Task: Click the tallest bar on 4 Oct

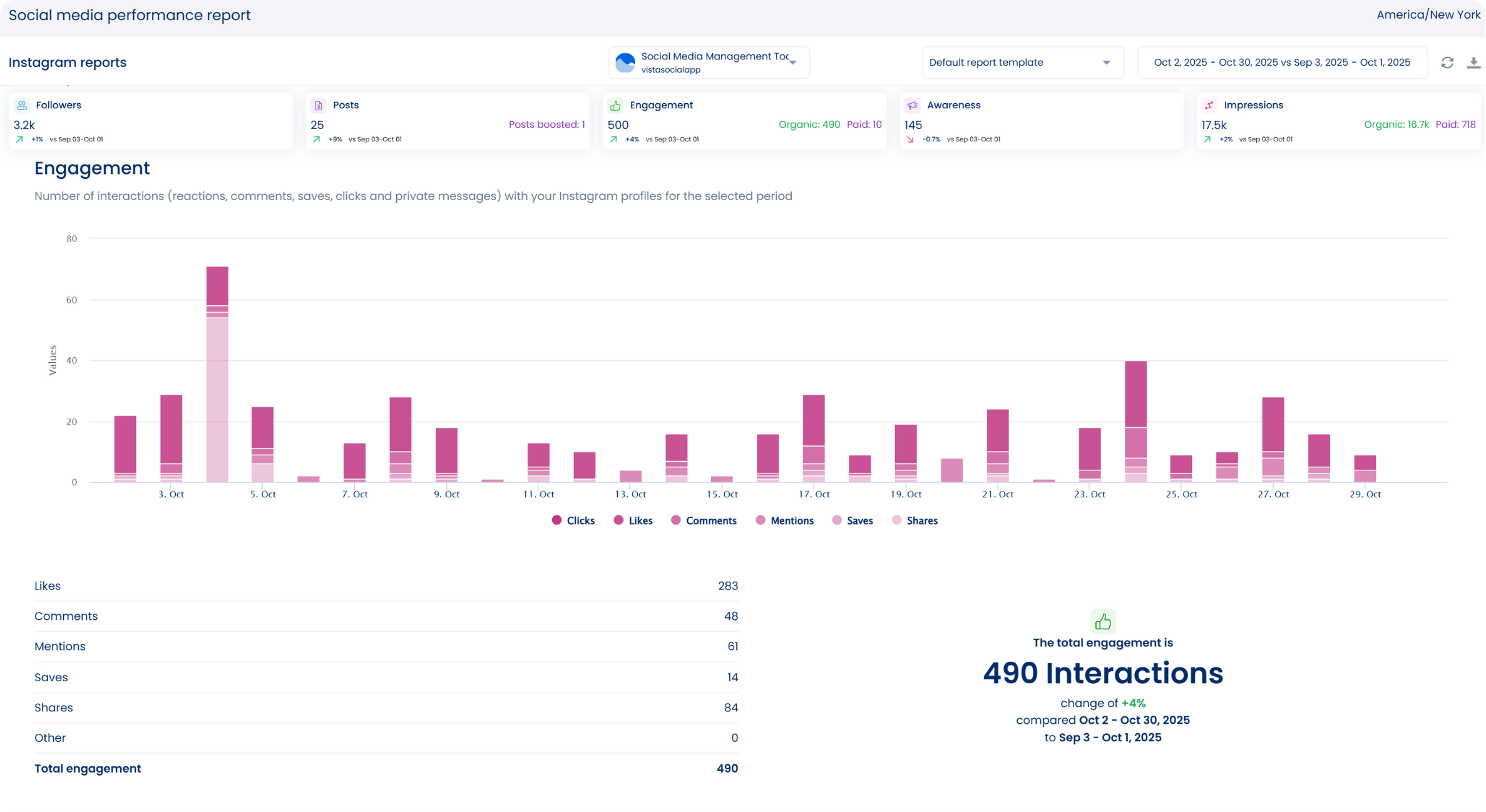Action: (217, 375)
